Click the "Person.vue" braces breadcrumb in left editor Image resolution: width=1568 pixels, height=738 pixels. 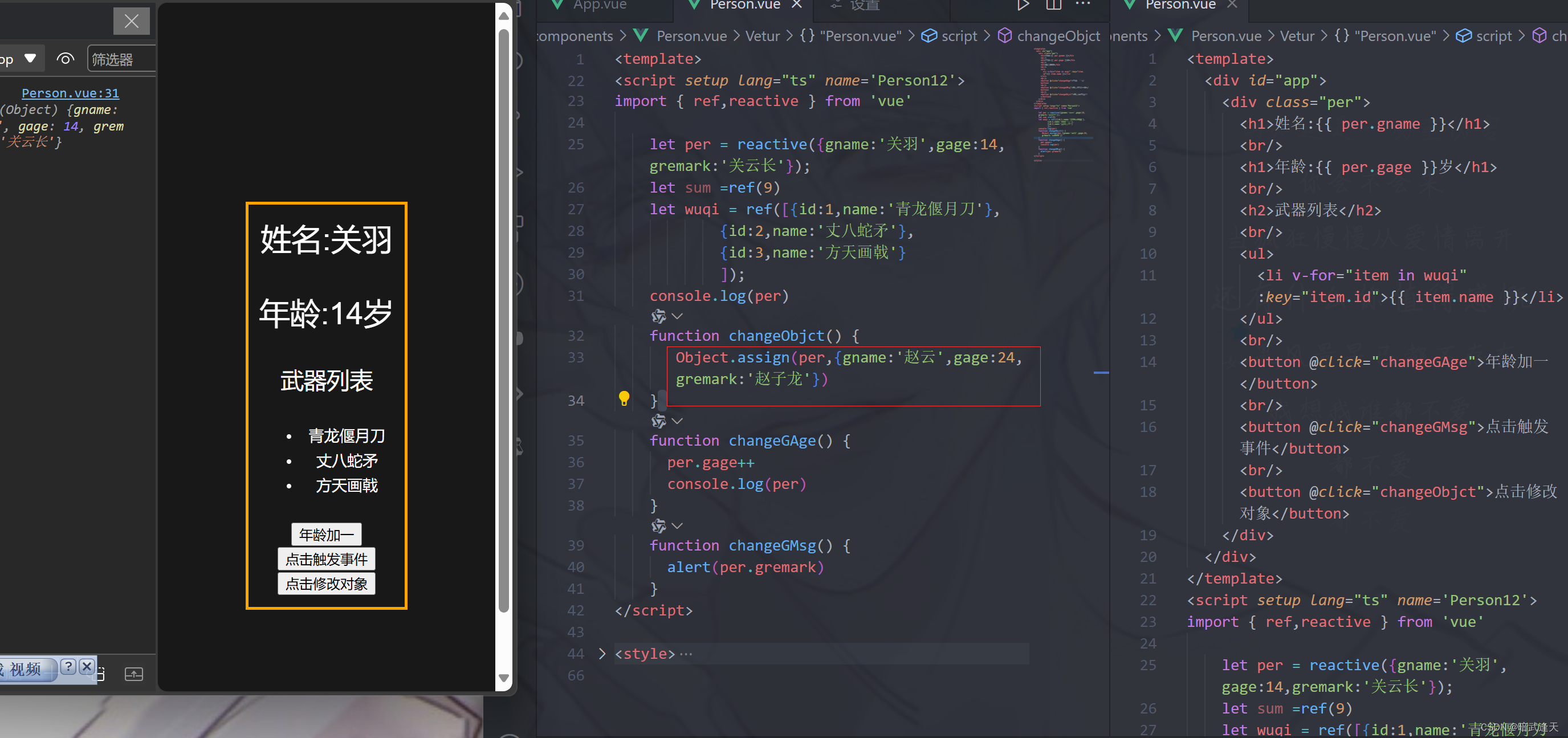click(x=850, y=36)
